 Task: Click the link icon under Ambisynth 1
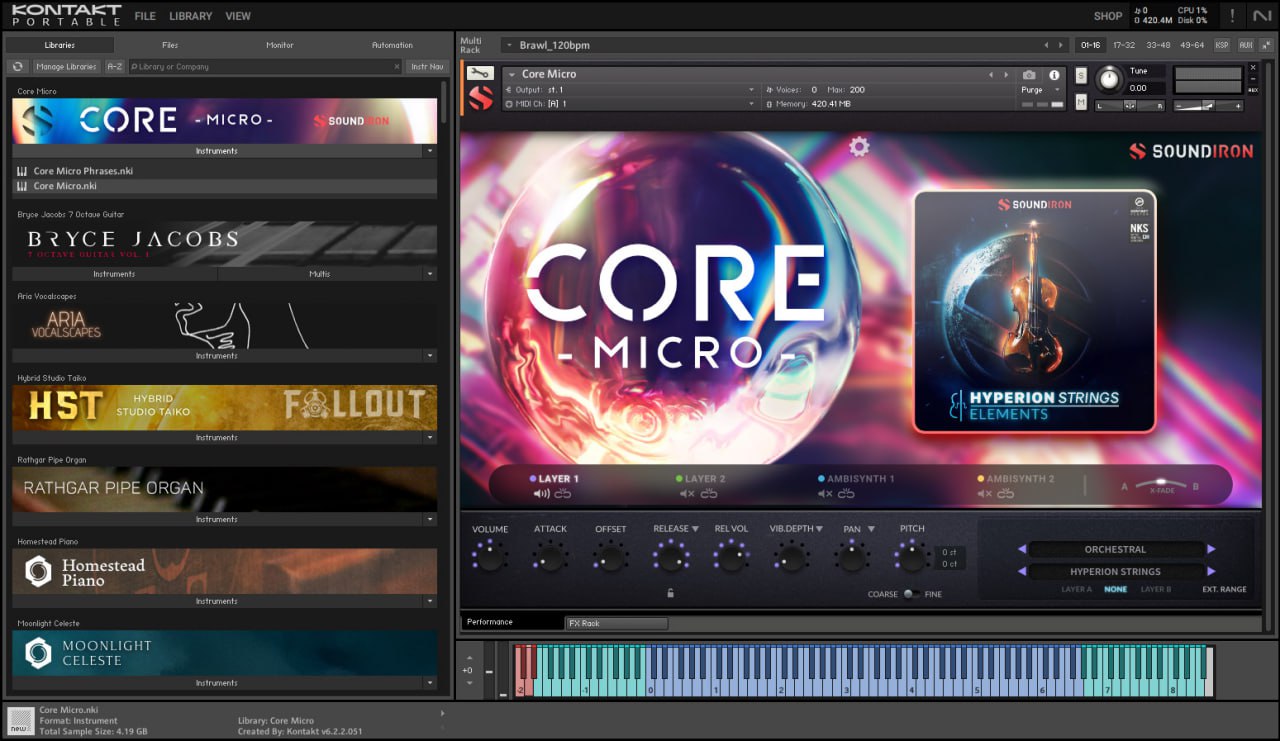click(847, 494)
